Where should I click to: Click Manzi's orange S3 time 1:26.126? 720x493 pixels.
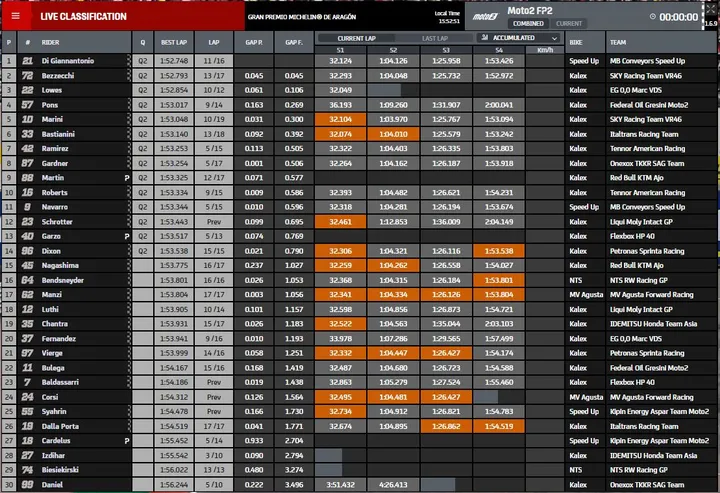446,295
